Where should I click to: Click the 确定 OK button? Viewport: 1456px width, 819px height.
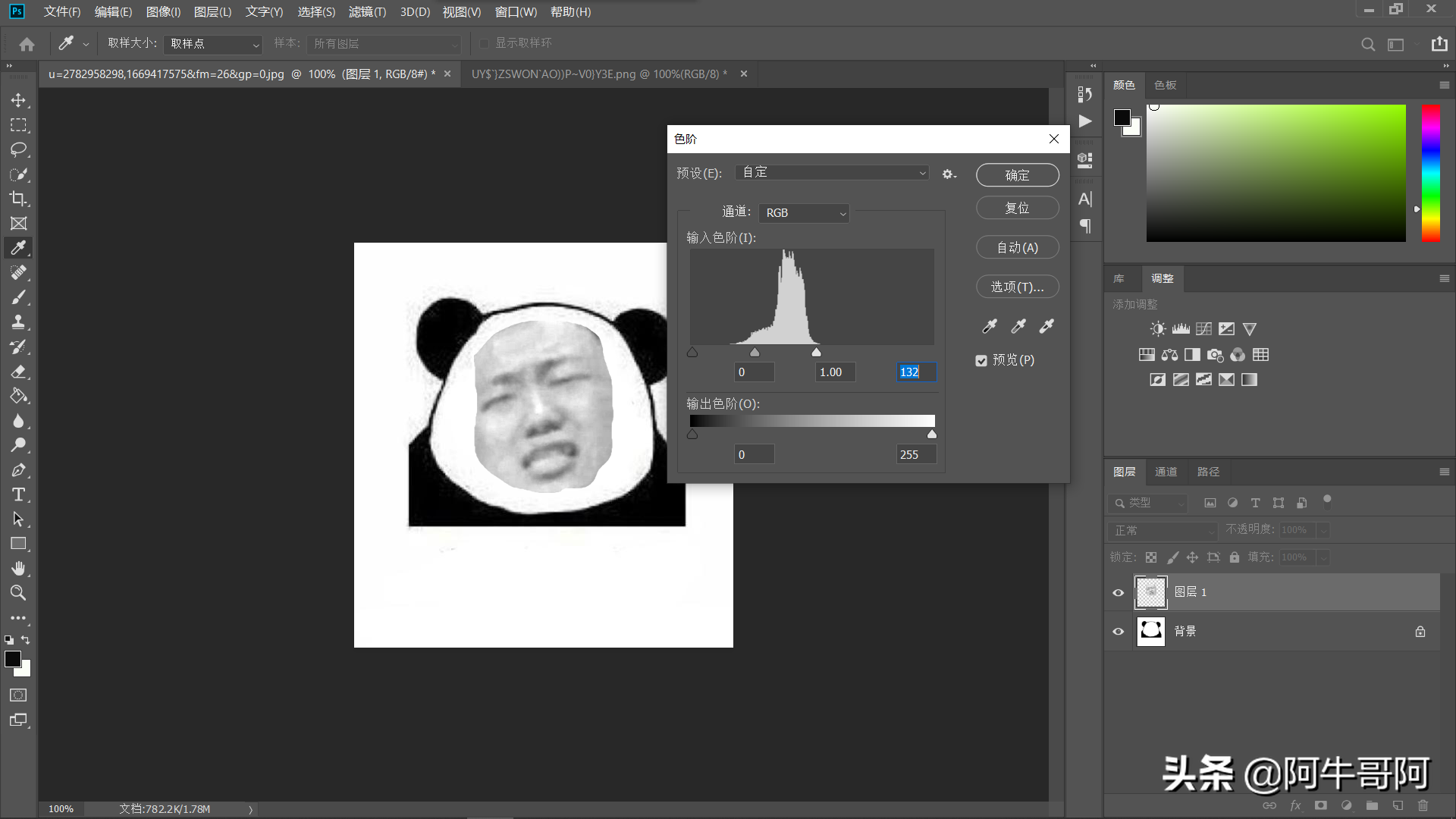(x=1017, y=175)
